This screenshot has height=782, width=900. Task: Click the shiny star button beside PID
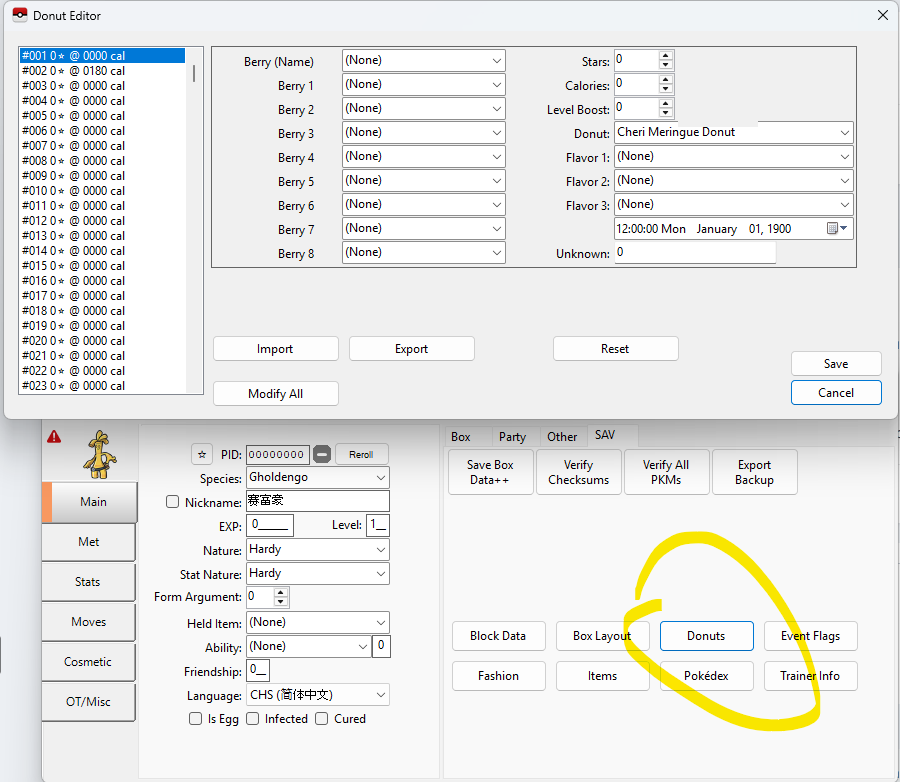[x=202, y=454]
